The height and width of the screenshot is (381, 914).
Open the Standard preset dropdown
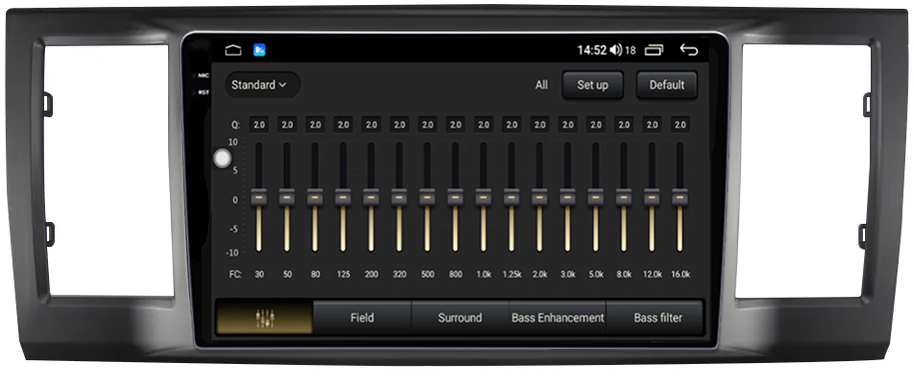point(262,85)
